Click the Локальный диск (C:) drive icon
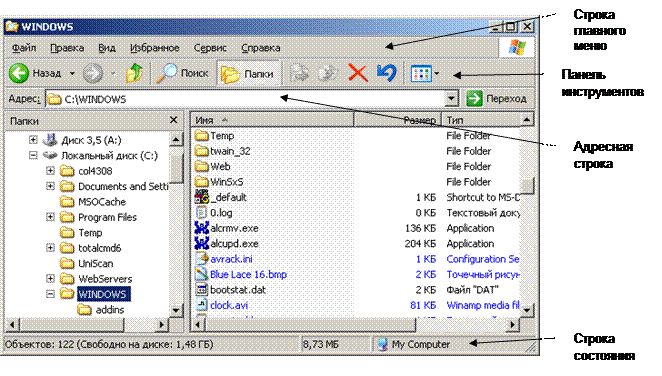Image resolution: width=662 pixels, height=376 pixels. click(x=50, y=155)
